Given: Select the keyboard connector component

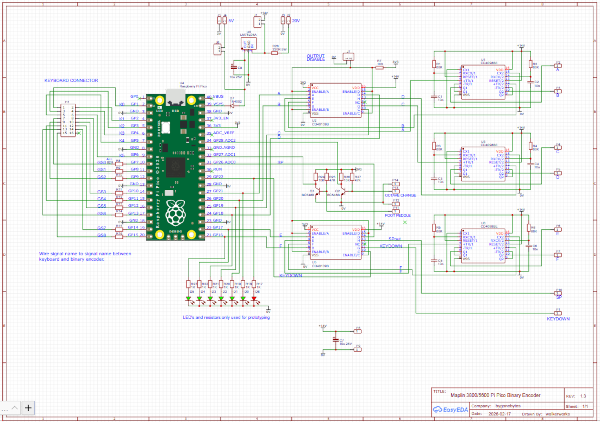Looking at the screenshot, I should pos(66,119).
